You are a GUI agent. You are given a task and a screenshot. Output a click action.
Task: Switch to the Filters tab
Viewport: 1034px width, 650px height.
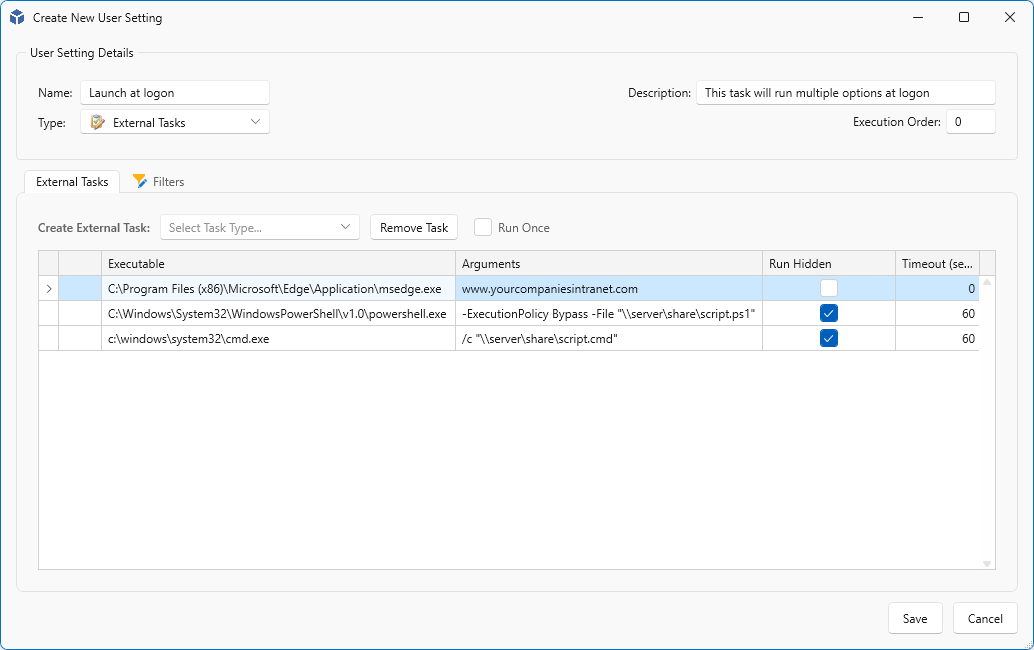(159, 182)
